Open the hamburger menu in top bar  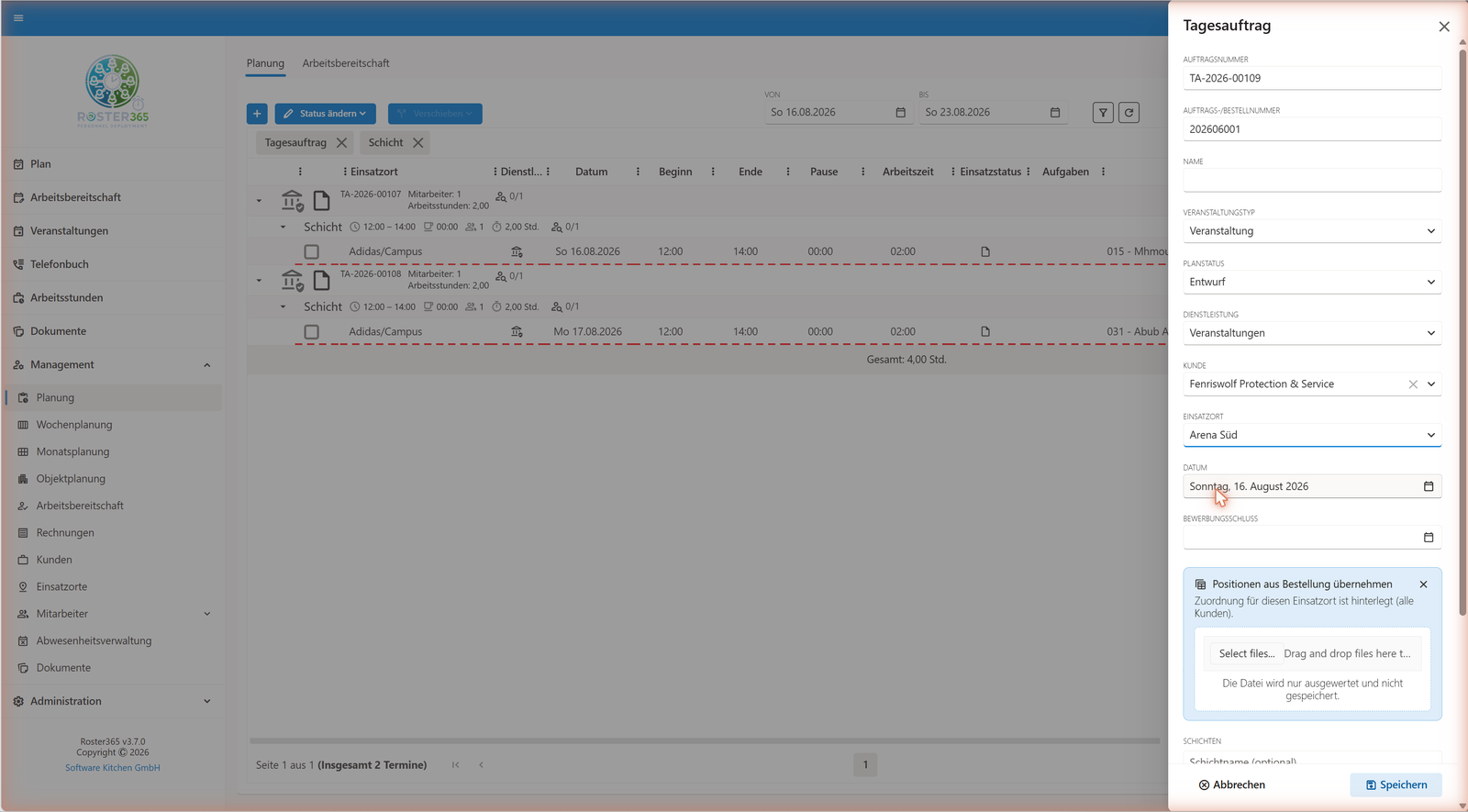(18, 17)
